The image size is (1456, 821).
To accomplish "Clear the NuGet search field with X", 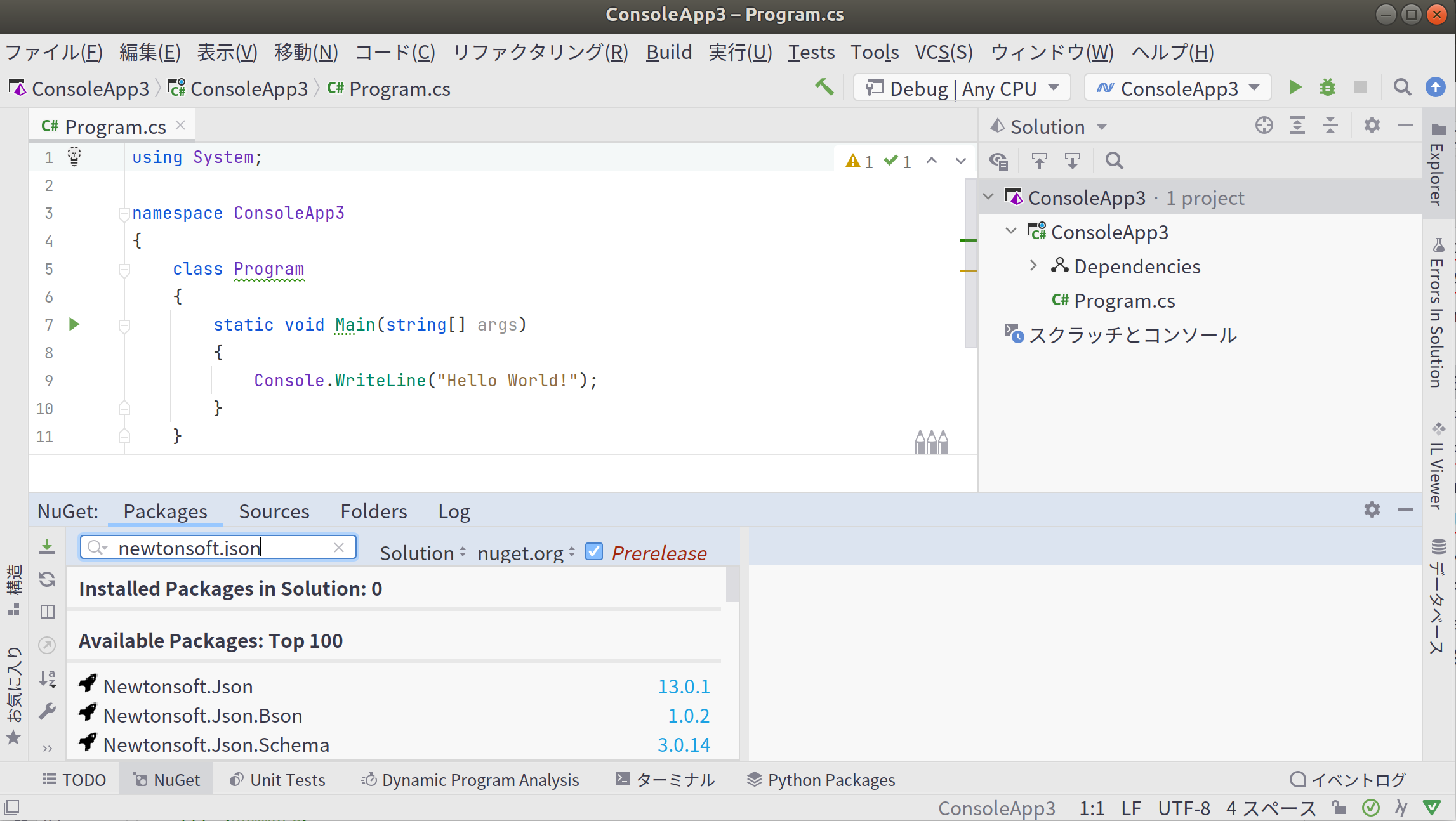I will pyautogui.click(x=339, y=548).
